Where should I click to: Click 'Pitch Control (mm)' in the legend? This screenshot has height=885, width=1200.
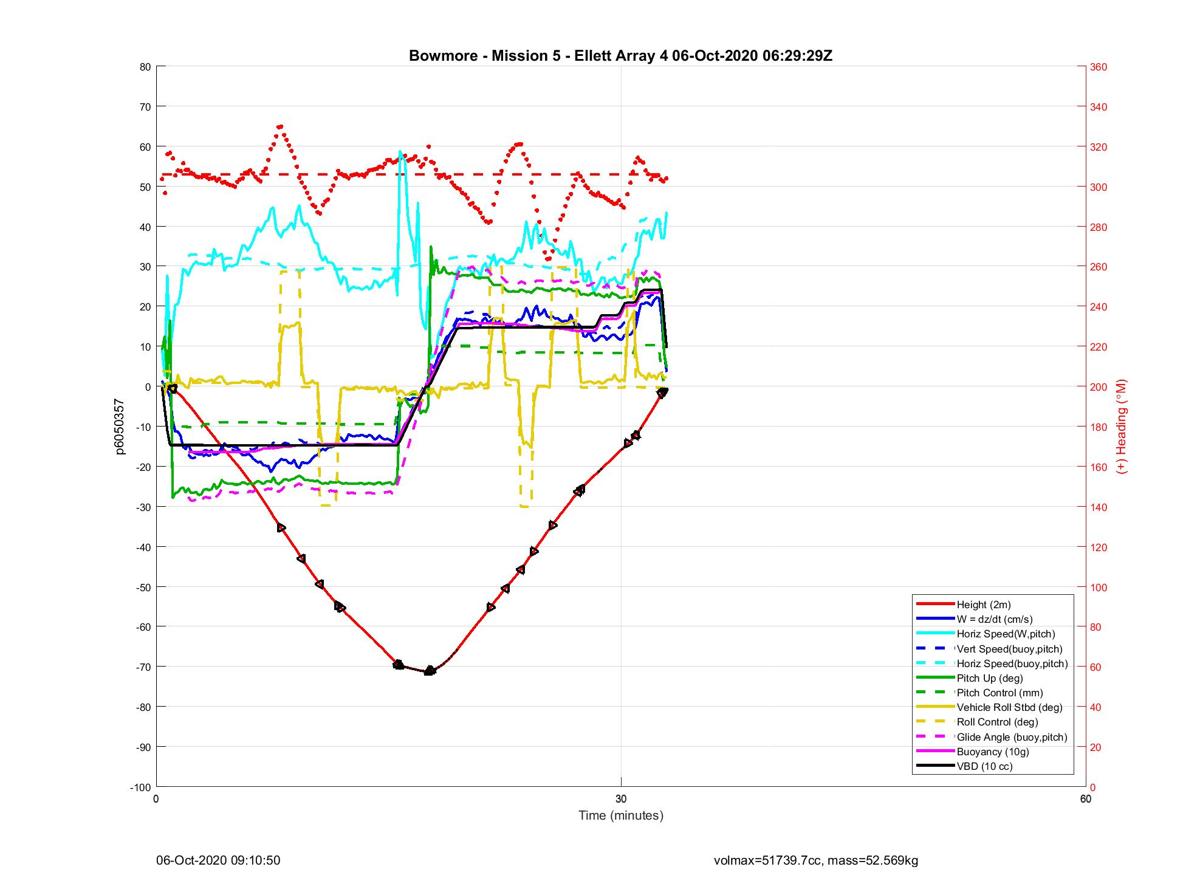point(1003,692)
